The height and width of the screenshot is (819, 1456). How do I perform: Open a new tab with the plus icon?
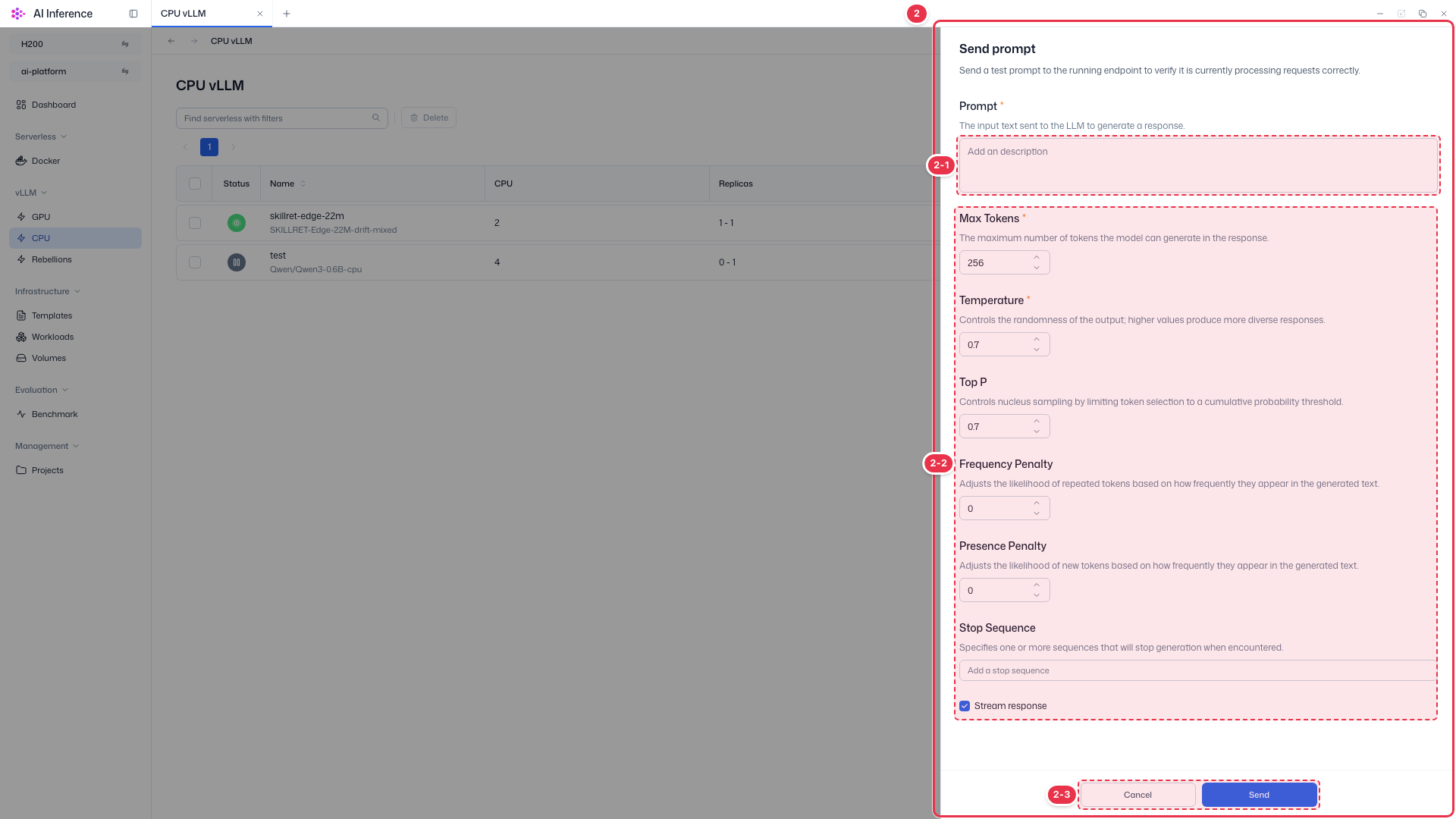click(x=287, y=14)
